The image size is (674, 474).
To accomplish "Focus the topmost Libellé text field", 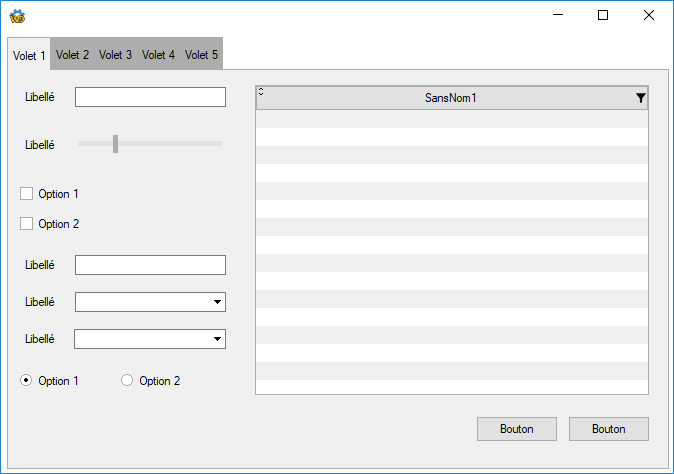I will 150,97.
